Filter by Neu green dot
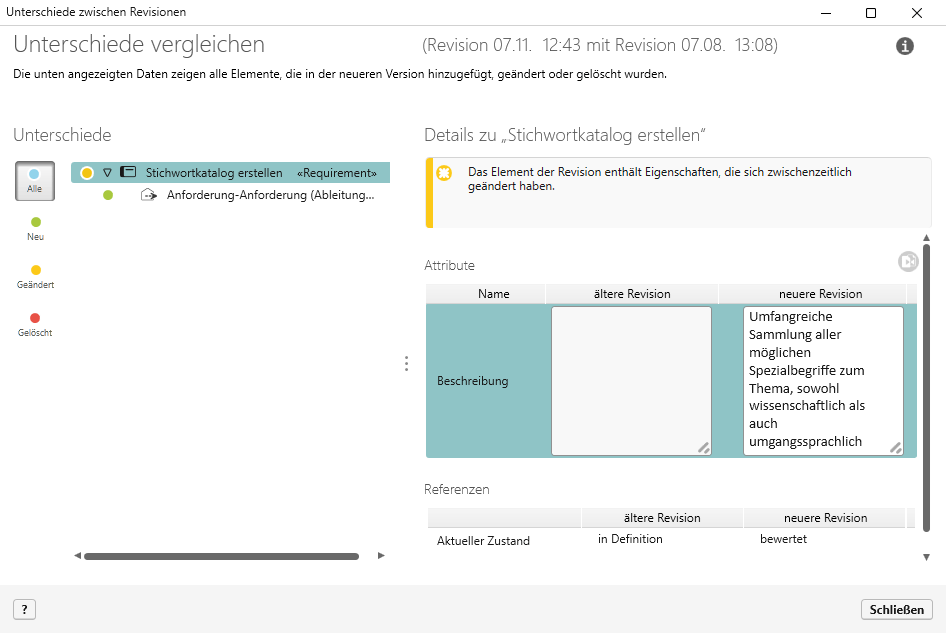946x633 pixels. pyautogui.click(x=36, y=223)
